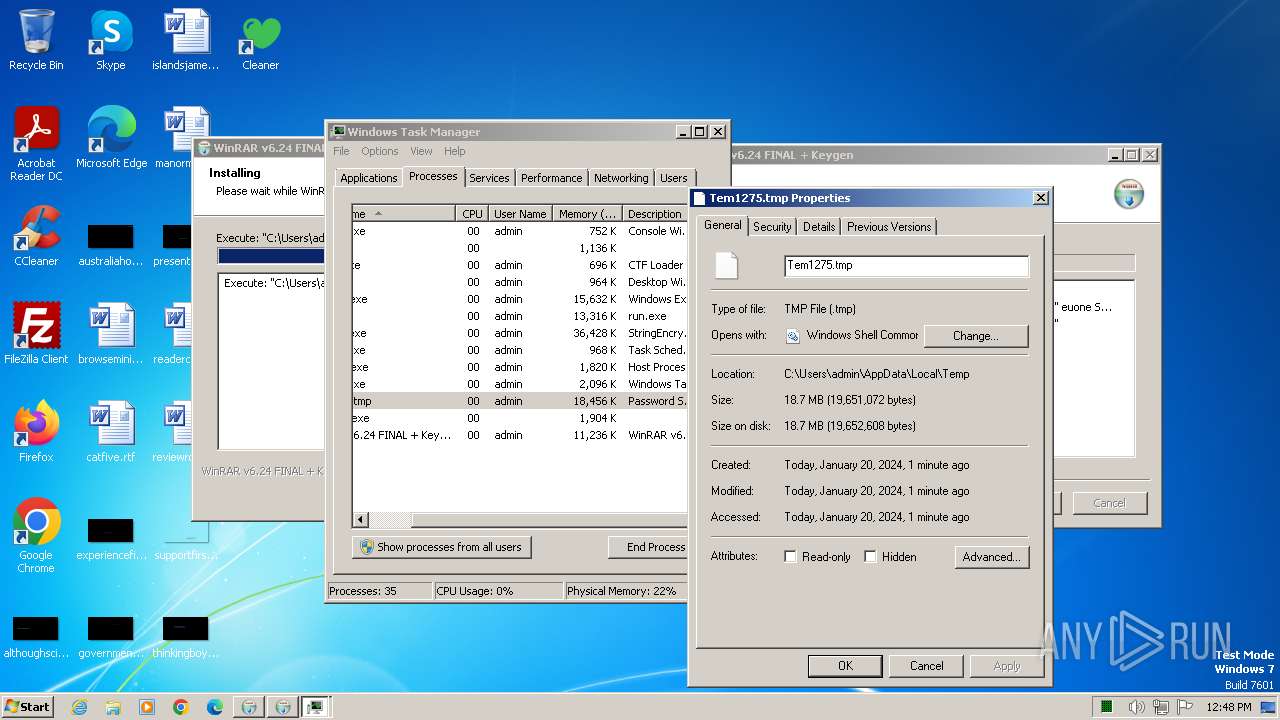
Task: Toggle the Read-only attribute checkbox
Action: pos(790,557)
